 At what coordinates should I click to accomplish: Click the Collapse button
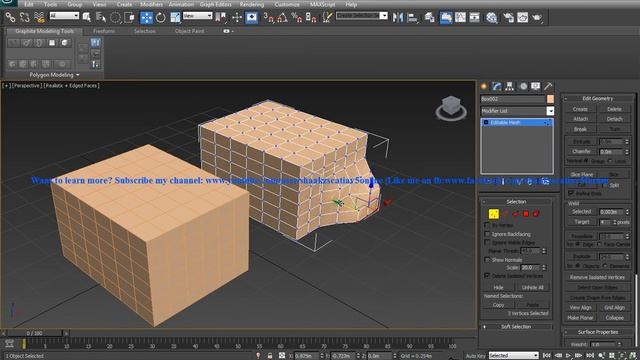tap(614, 318)
